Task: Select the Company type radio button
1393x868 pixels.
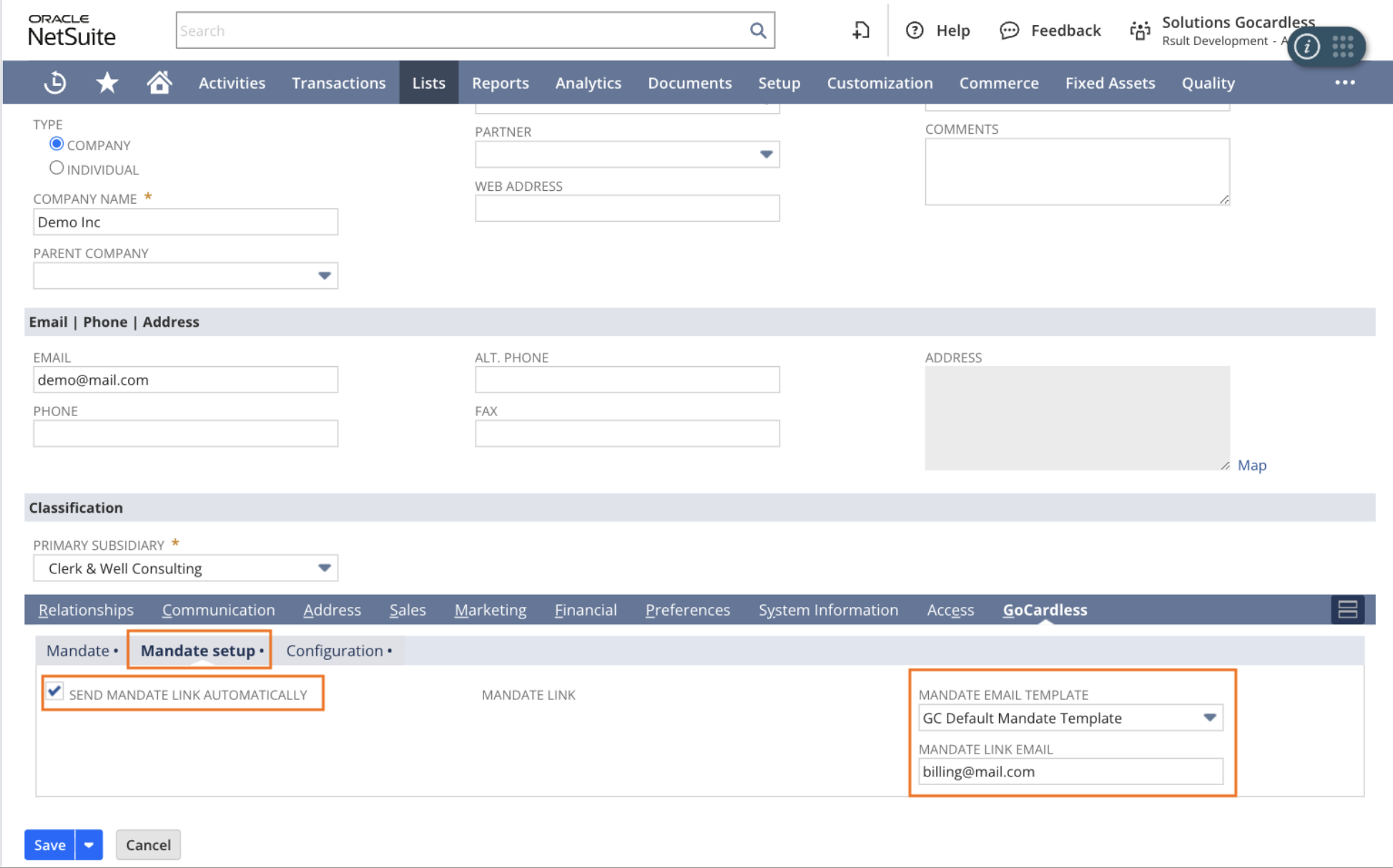Action: pos(56,144)
